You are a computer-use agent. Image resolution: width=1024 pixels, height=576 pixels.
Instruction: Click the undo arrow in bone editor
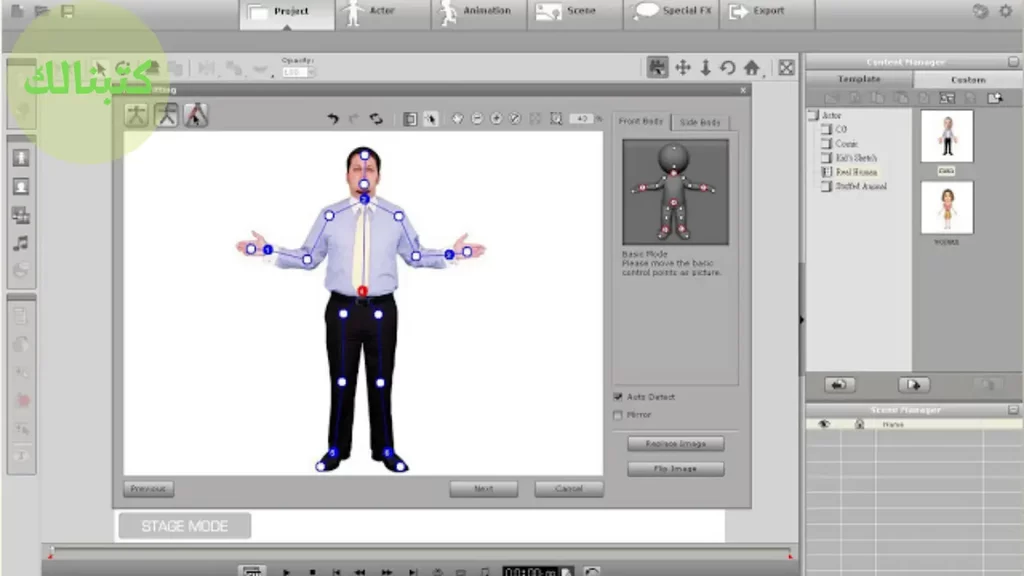[333, 119]
